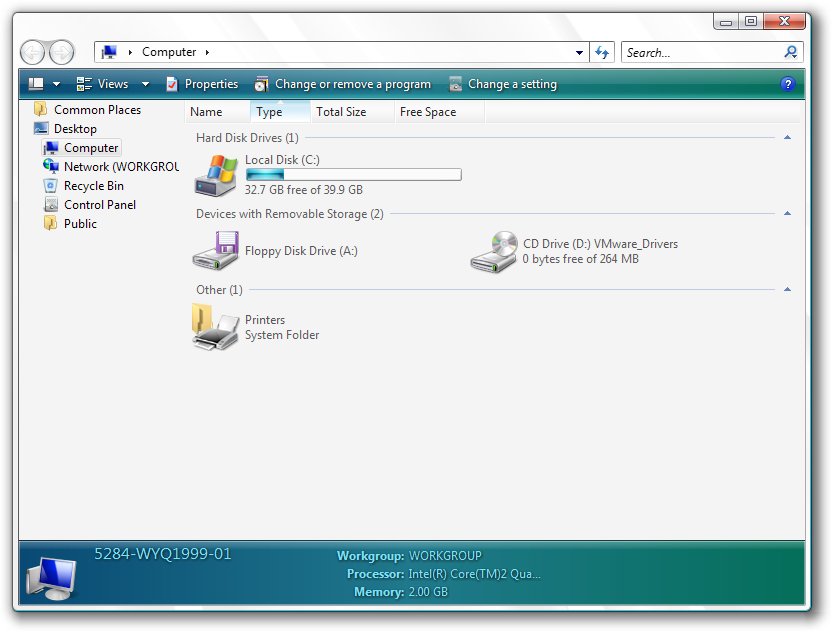Click Change a setting
832x632 pixels.
pyautogui.click(x=503, y=84)
